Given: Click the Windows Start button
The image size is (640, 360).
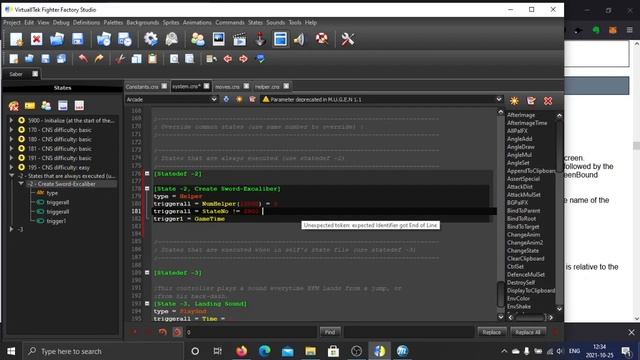Looking at the screenshot, I should coord(11,351).
